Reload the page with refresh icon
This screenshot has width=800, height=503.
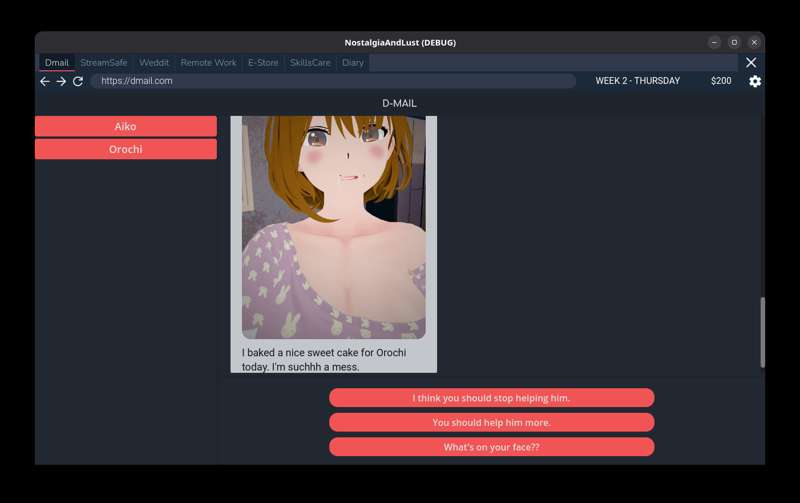(x=78, y=81)
